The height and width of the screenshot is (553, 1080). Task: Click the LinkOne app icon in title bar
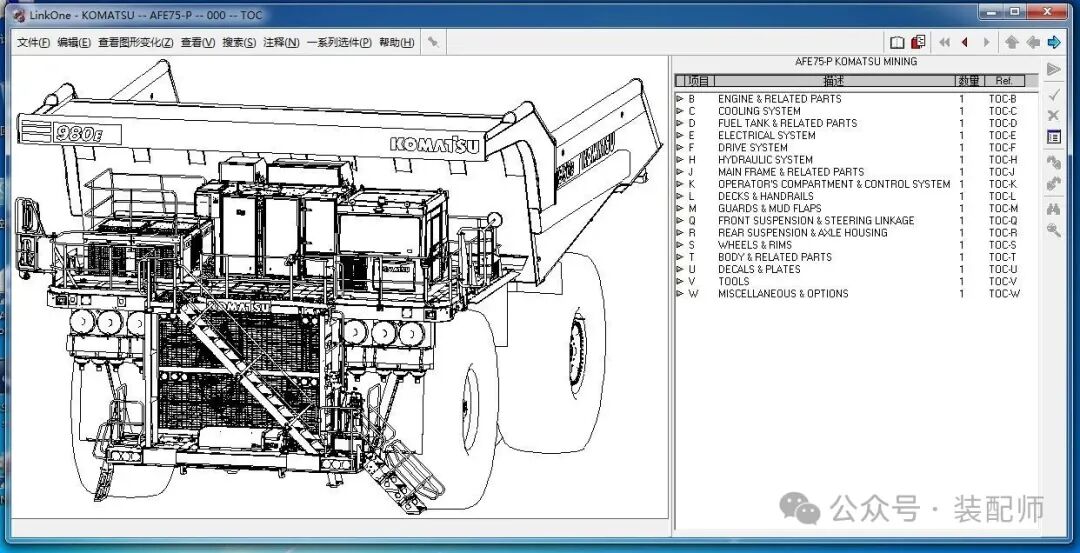point(19,15)
